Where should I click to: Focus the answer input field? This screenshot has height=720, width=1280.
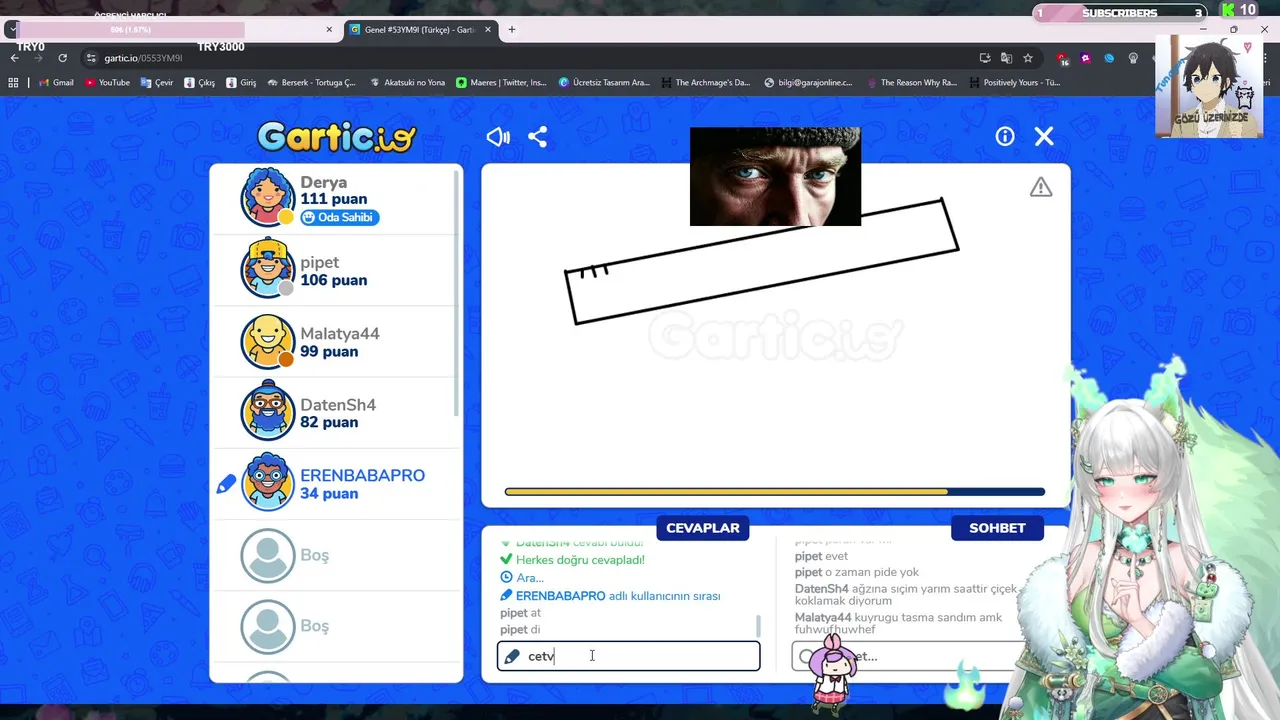coord(629,656)
